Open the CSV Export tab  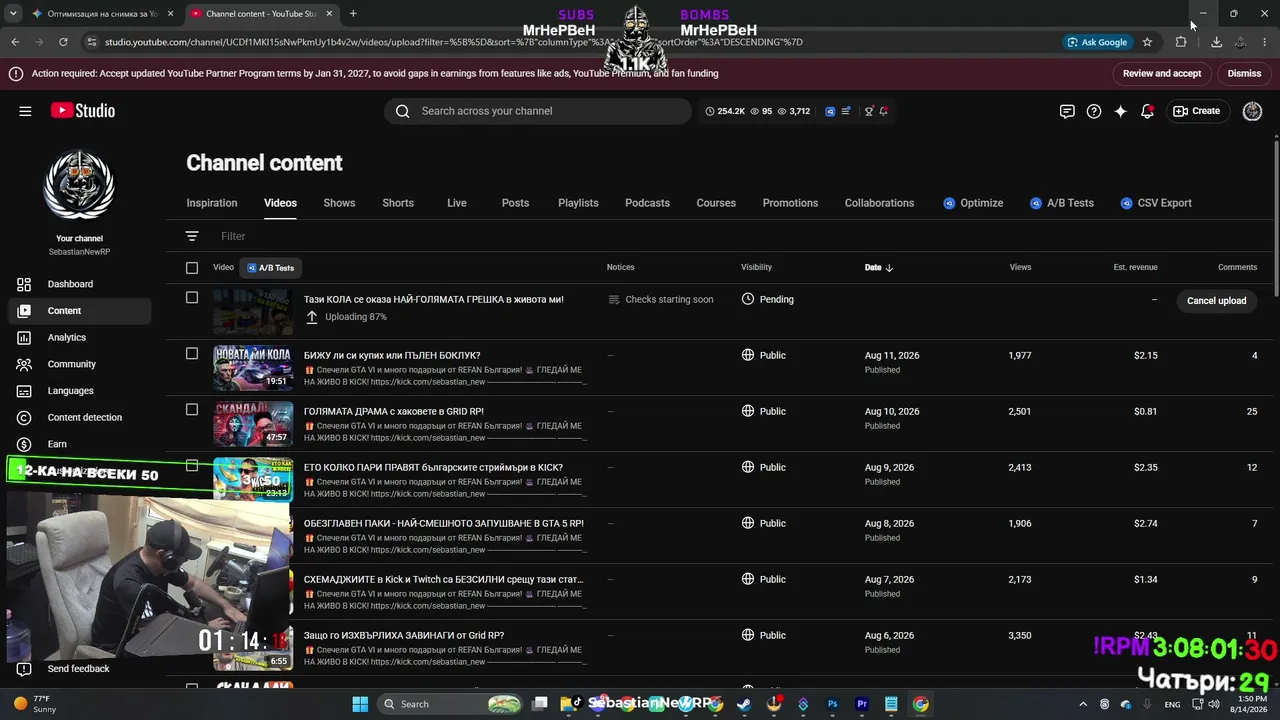coord(1156,203)
